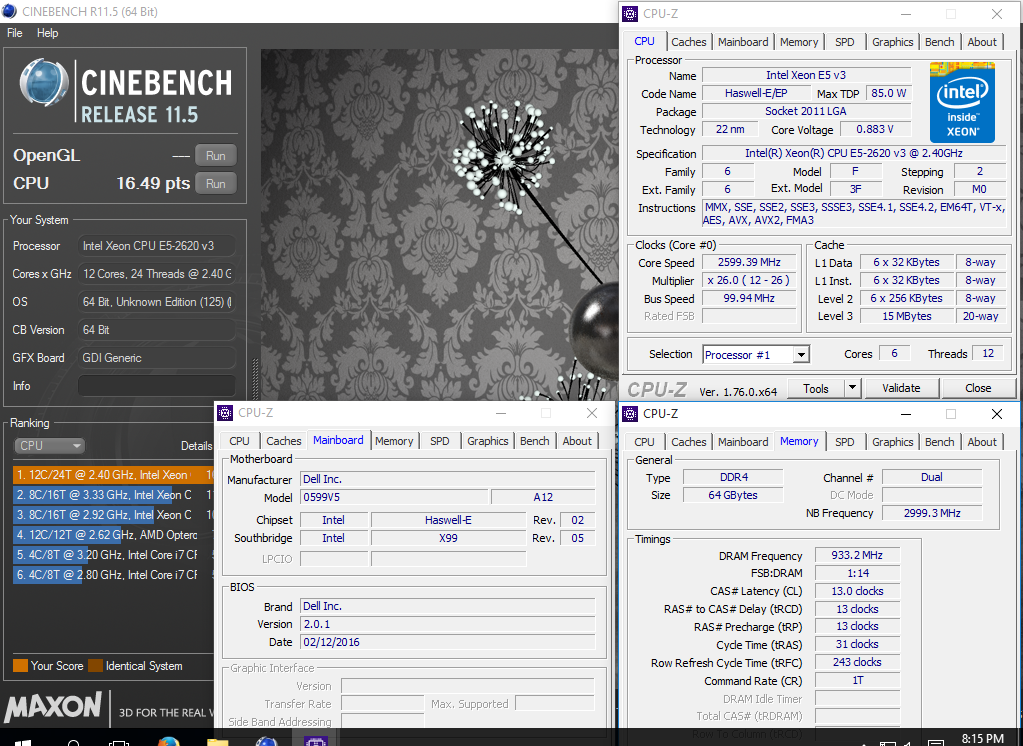Click the GFX Board field GDI Generic

click(157, 358)
